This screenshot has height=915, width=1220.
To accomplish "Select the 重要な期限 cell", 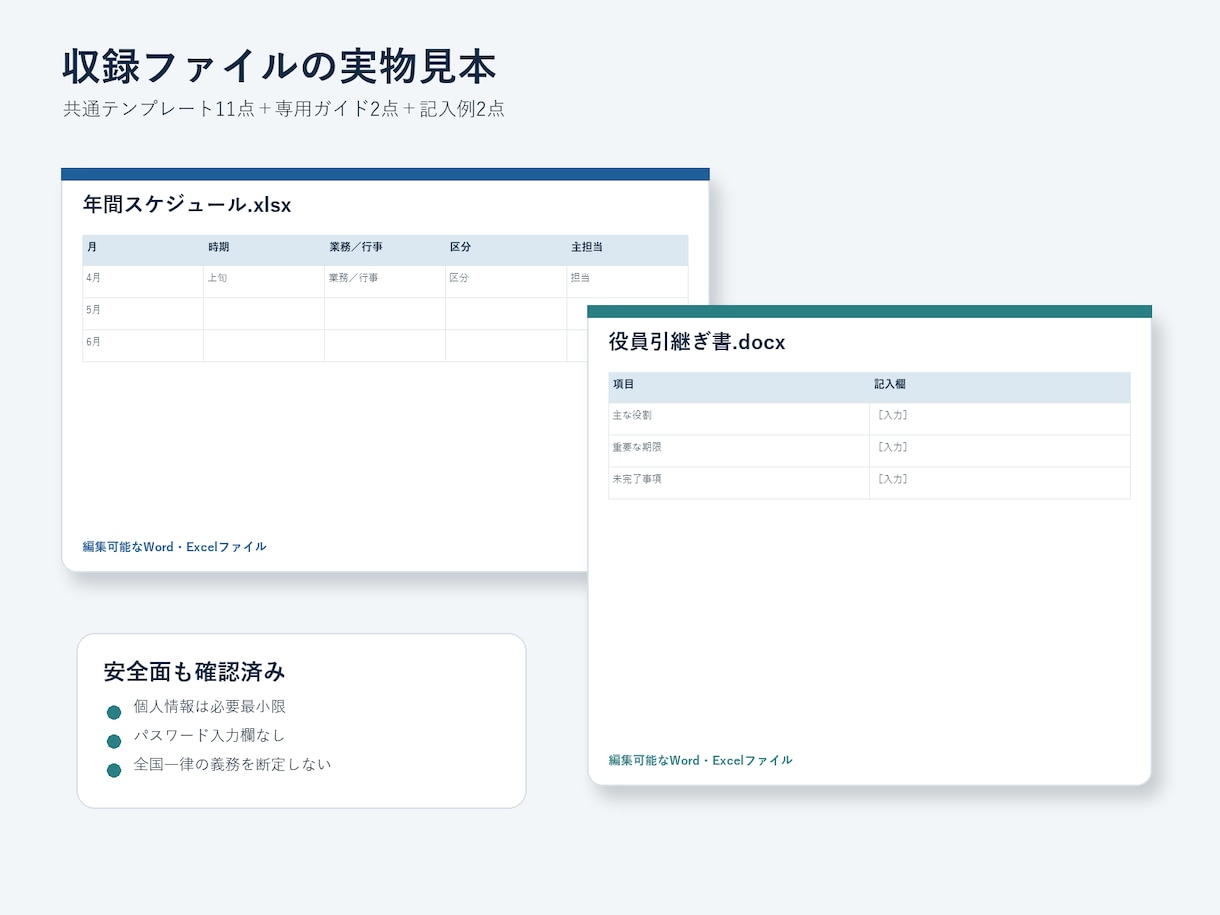I will 739,451.
